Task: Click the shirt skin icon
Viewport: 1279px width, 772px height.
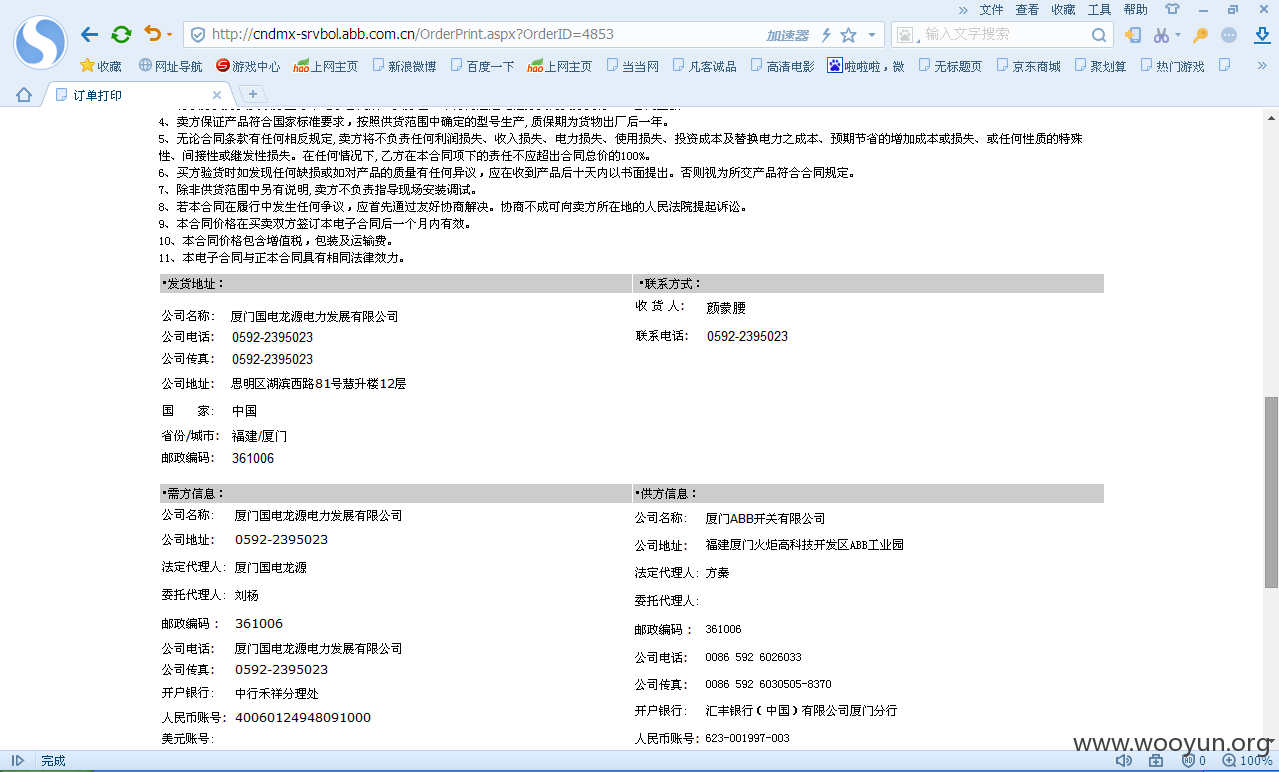Action: (1171, 10)
